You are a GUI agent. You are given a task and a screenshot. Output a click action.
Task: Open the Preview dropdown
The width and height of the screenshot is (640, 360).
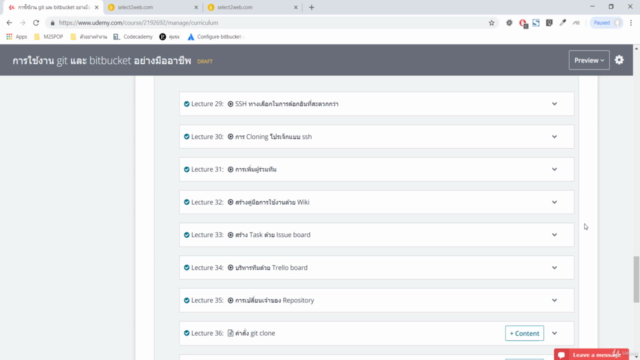589,60
